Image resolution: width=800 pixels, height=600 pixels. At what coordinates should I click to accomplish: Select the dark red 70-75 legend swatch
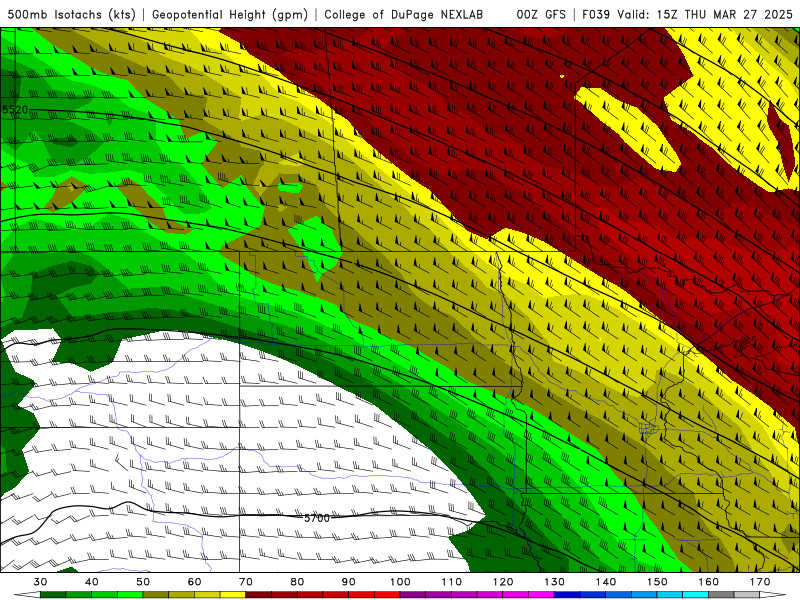tap(259, 595)
